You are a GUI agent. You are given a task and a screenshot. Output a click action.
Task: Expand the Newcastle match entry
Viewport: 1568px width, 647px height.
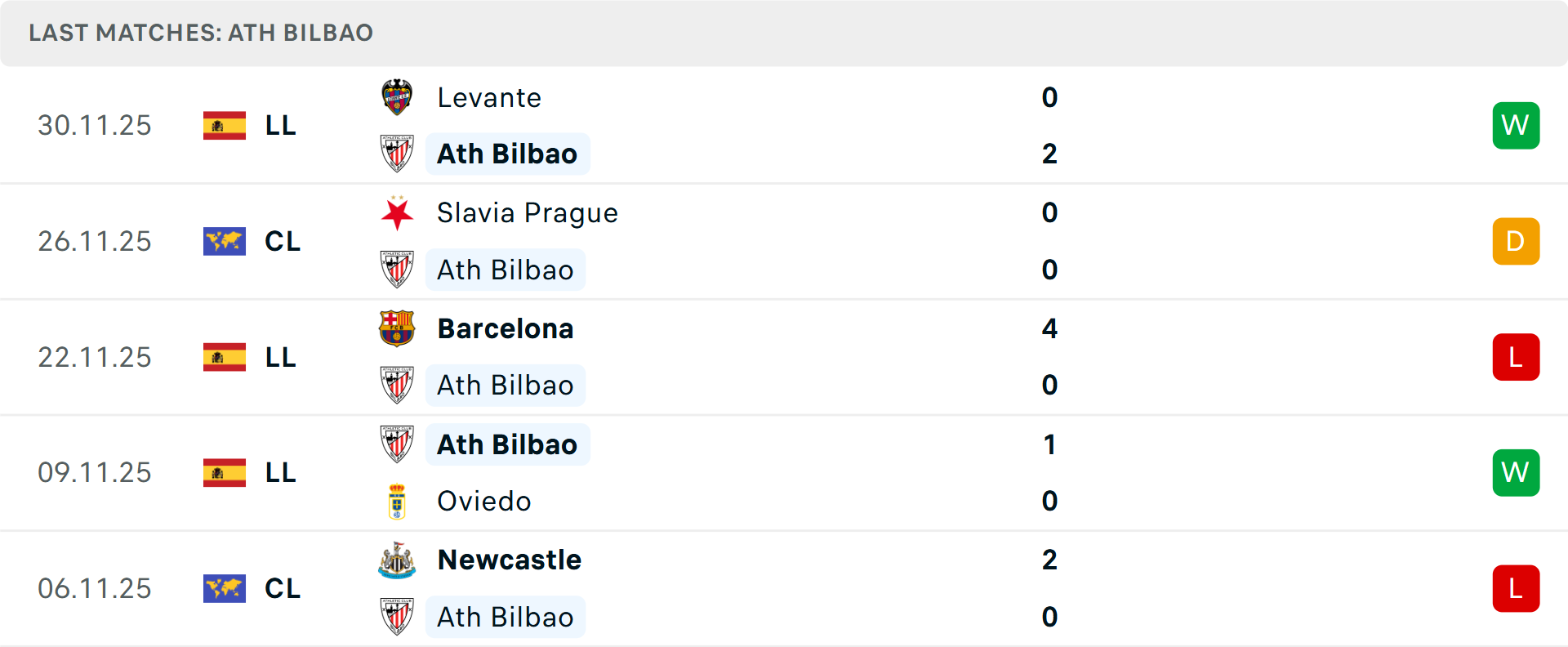784,588
